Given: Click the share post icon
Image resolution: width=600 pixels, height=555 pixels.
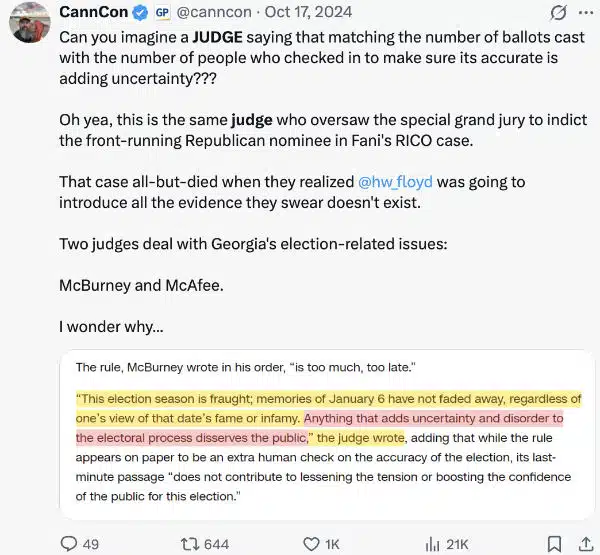Looking at the screenshot, I should point(585,543).
